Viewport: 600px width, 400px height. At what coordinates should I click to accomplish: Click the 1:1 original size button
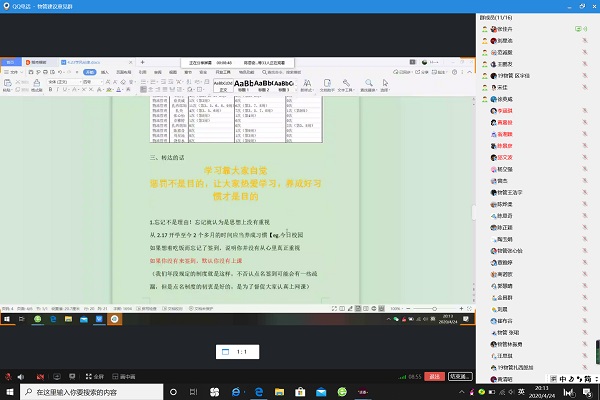pyautogui.click(x=241, y=352)
